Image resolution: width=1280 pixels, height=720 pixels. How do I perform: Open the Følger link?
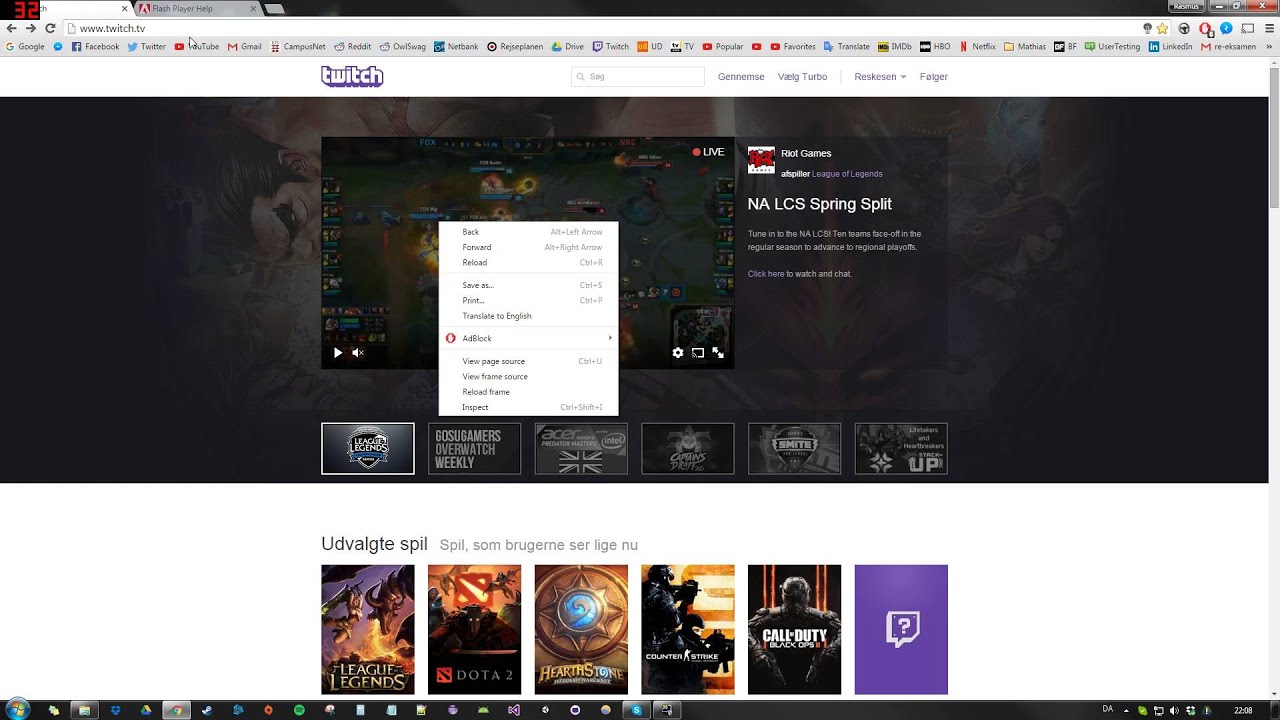pyautogui.click(x=934, y=77)
